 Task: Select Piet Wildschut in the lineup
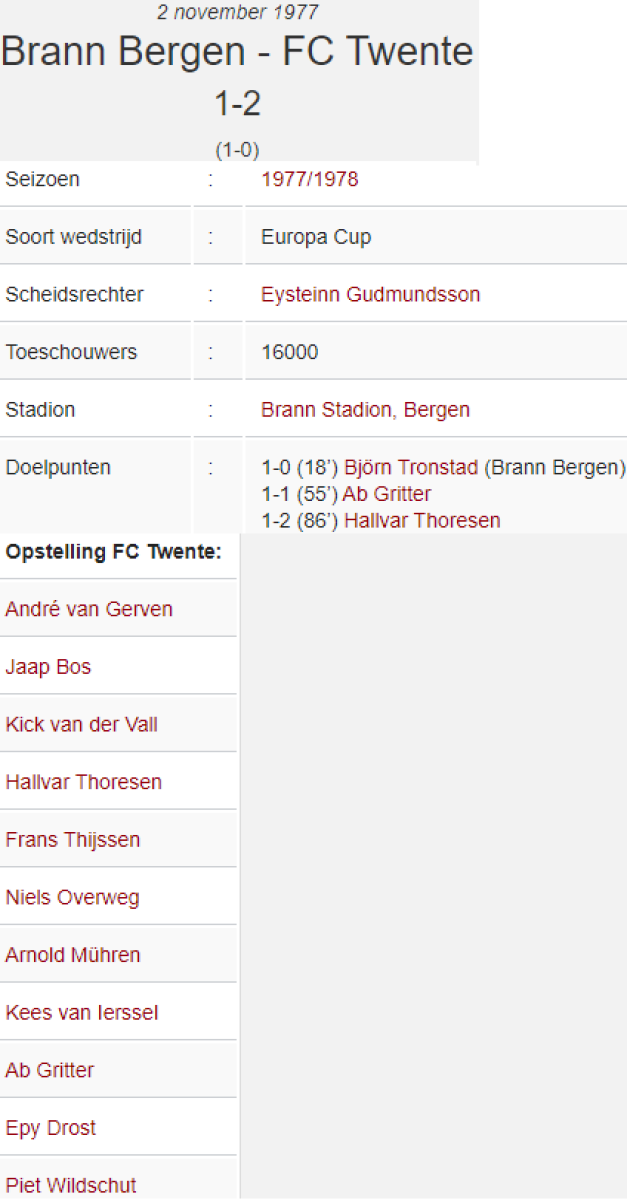[70, 1185]
